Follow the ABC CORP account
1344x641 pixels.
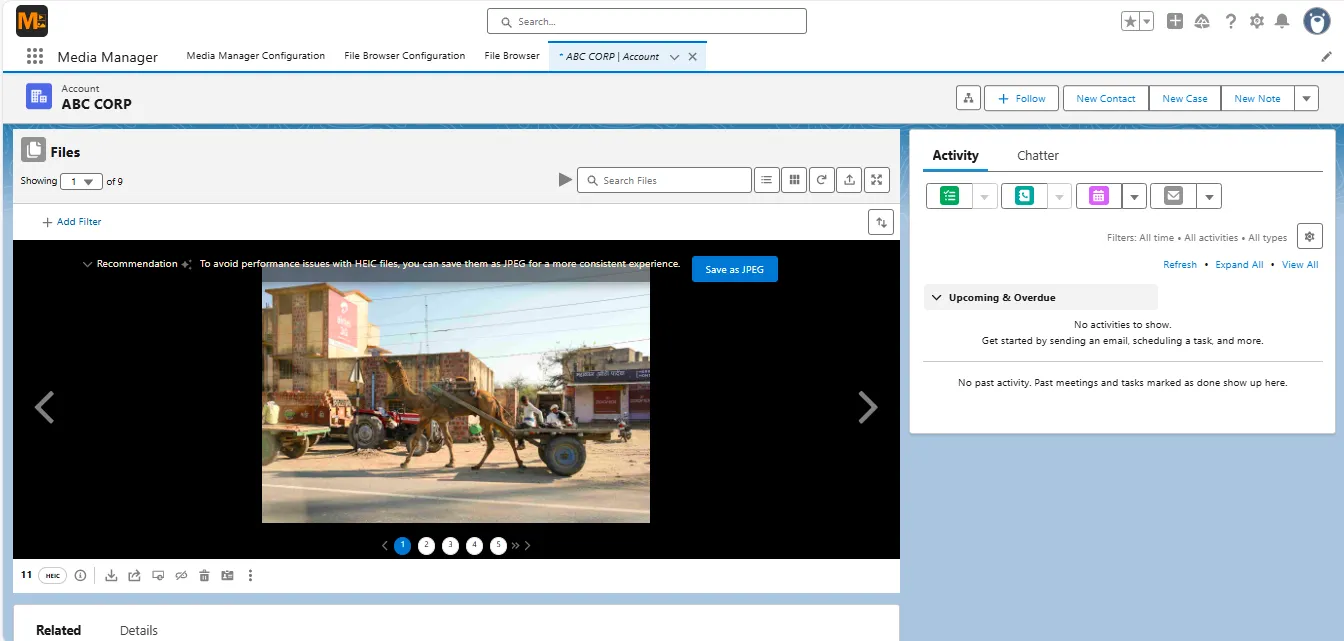coord(1022,98)
